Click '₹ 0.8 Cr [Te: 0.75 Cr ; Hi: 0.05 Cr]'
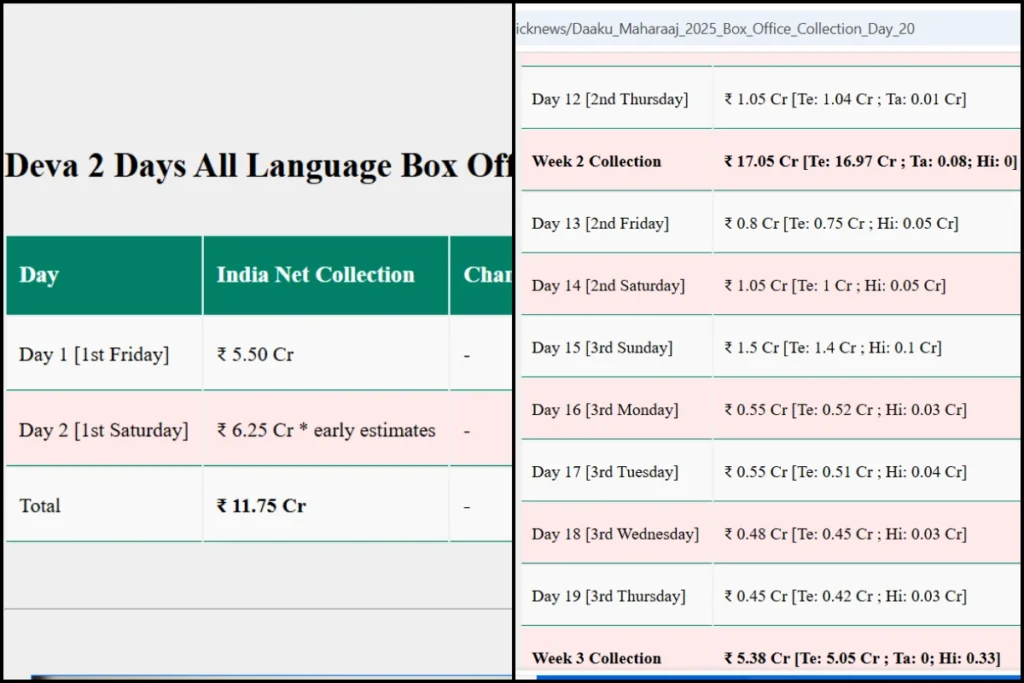Screen dimensions: 1024x683 pos(841,223)
